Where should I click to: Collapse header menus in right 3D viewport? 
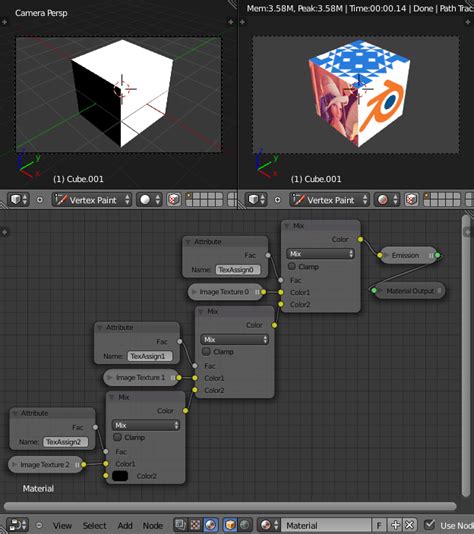click(x=278, y=200)
